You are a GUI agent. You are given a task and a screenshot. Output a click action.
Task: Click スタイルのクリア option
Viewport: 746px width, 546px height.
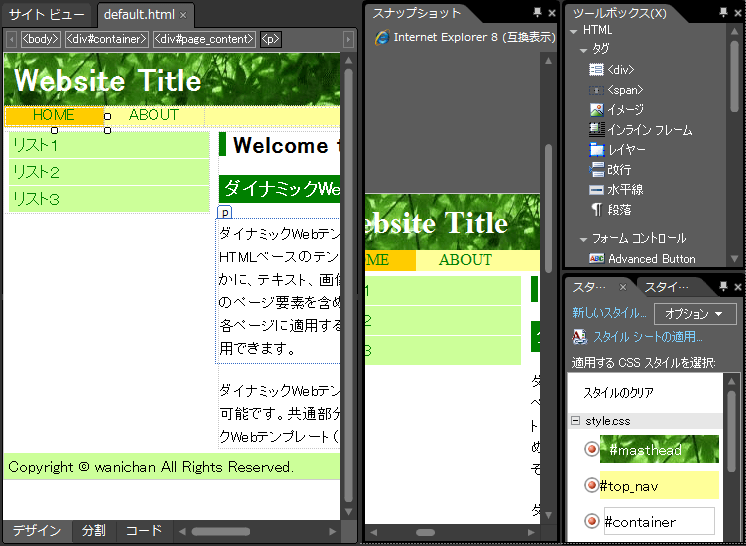618,393
